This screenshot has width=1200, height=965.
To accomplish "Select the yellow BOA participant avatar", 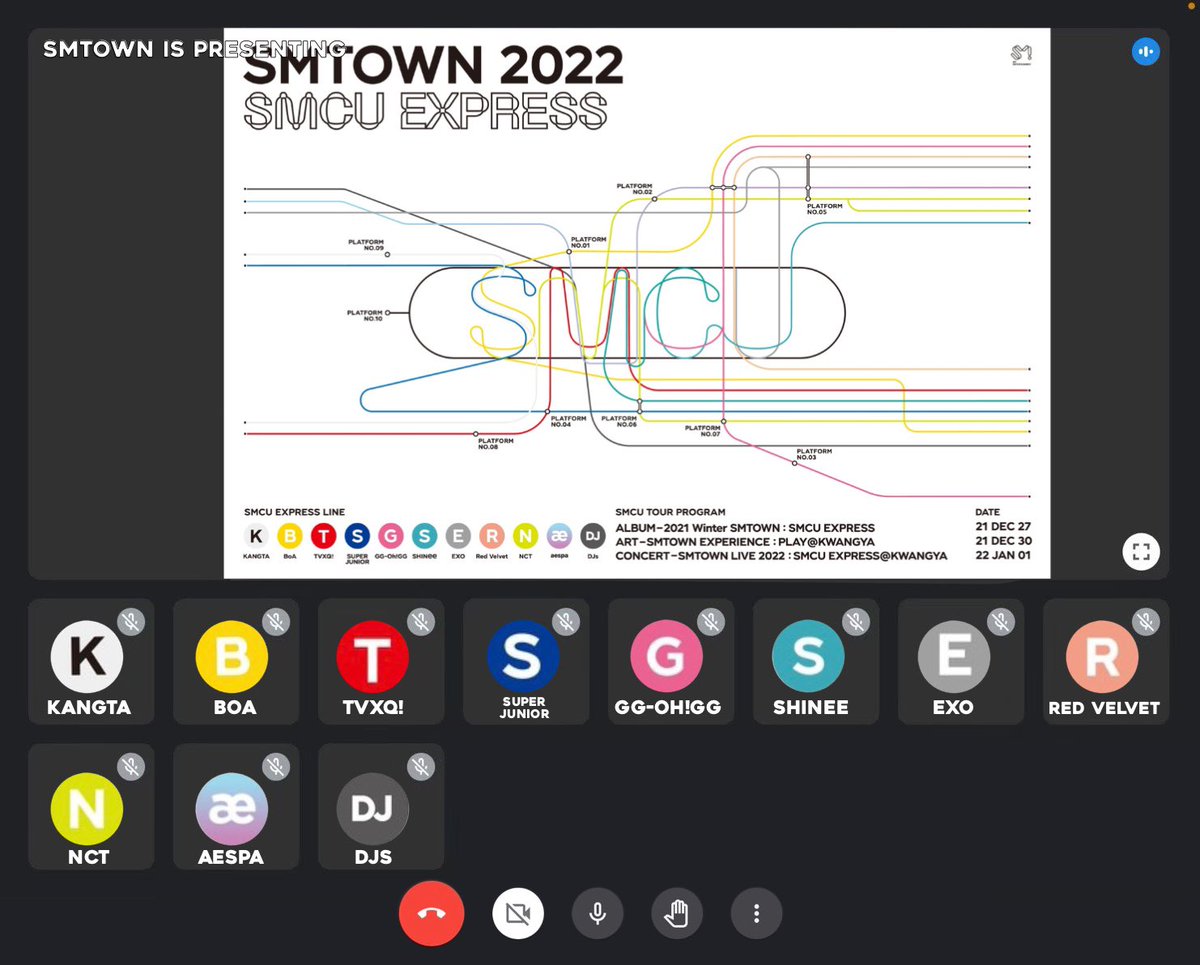I will point(232,657).
